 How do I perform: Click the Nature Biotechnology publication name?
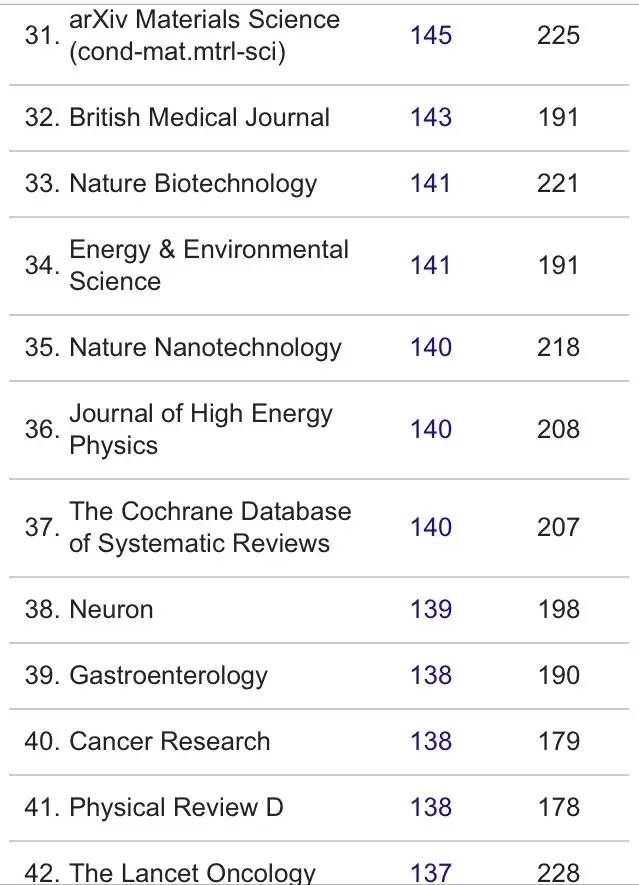(193, 184)
